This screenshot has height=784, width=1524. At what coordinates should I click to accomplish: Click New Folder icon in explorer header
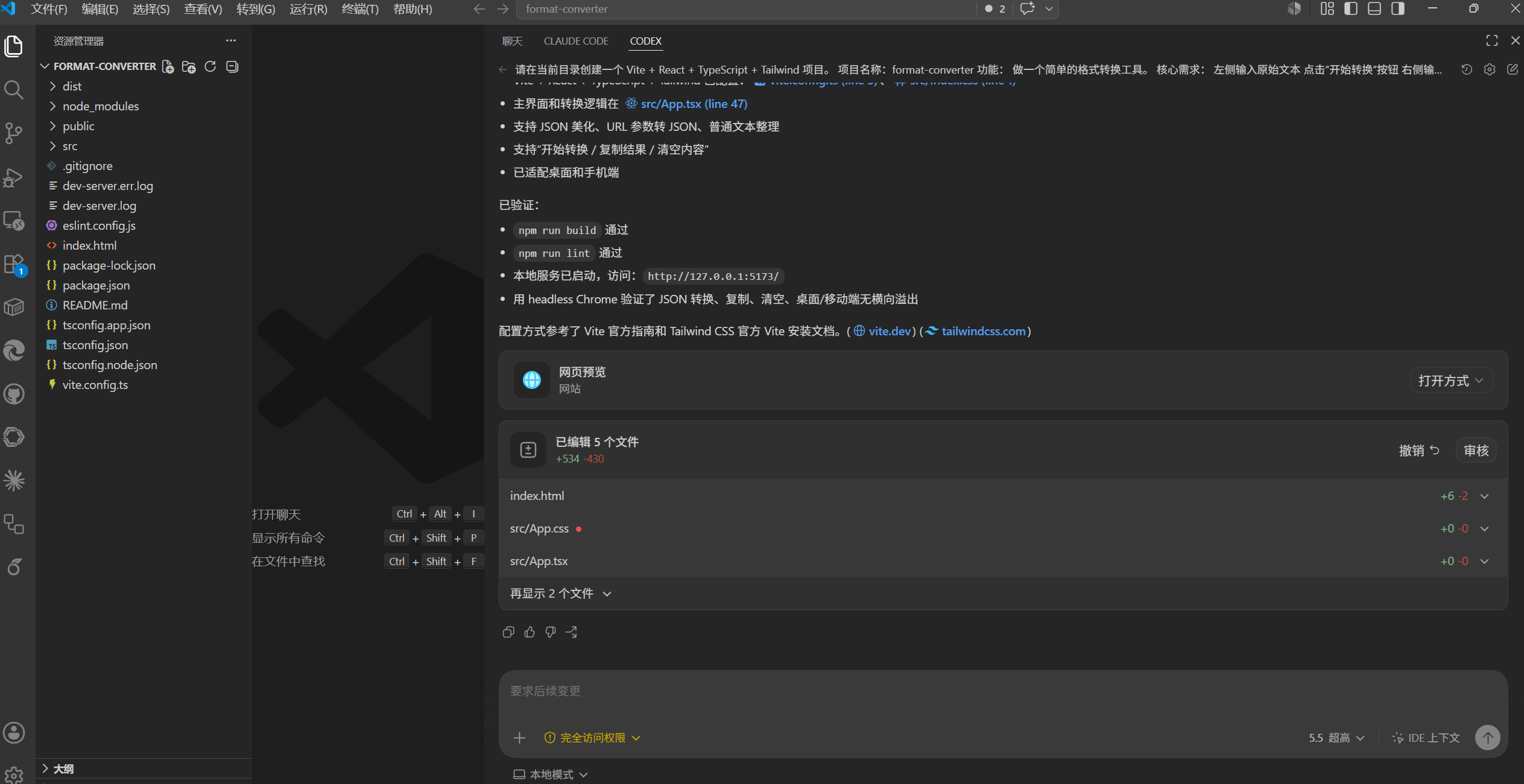click(x=189, y=66)
